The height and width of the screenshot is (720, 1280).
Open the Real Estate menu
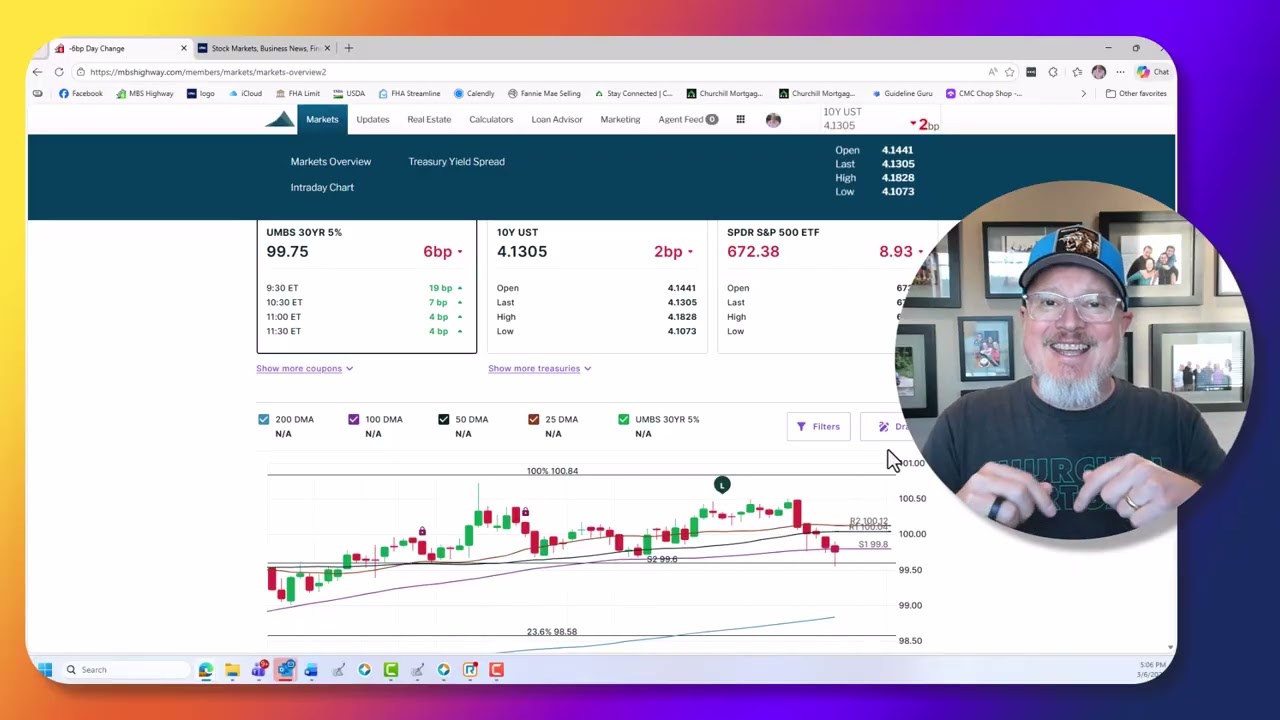[x=429, y=120]
